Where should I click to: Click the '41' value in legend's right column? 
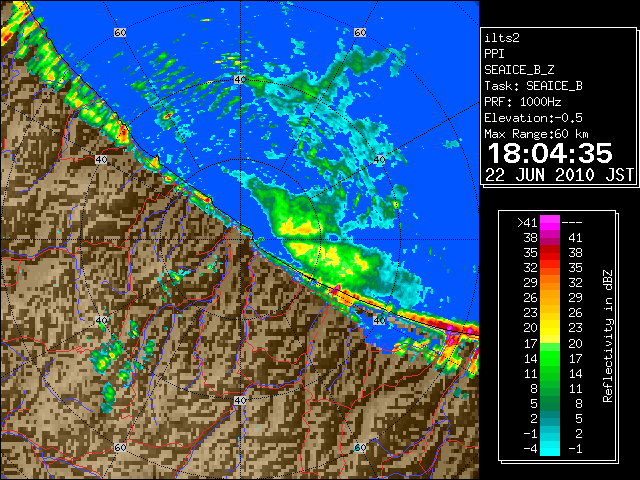575,238
